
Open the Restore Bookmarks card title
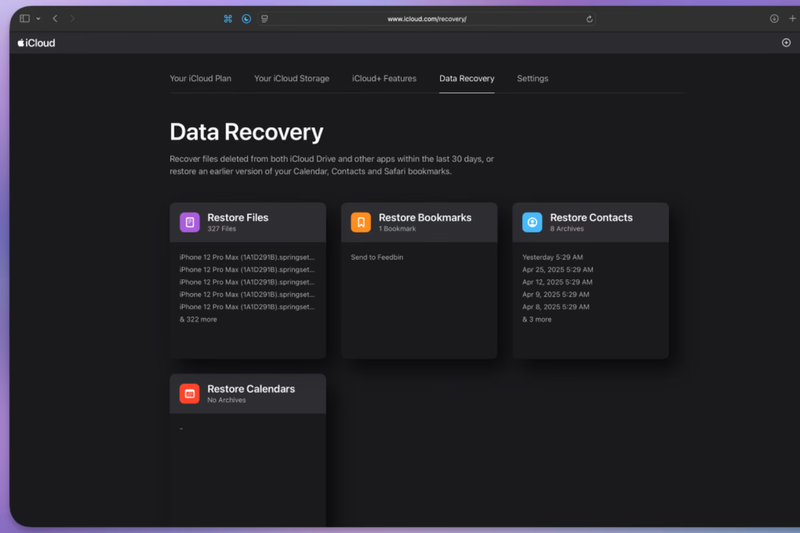click(x=425, y=218)
